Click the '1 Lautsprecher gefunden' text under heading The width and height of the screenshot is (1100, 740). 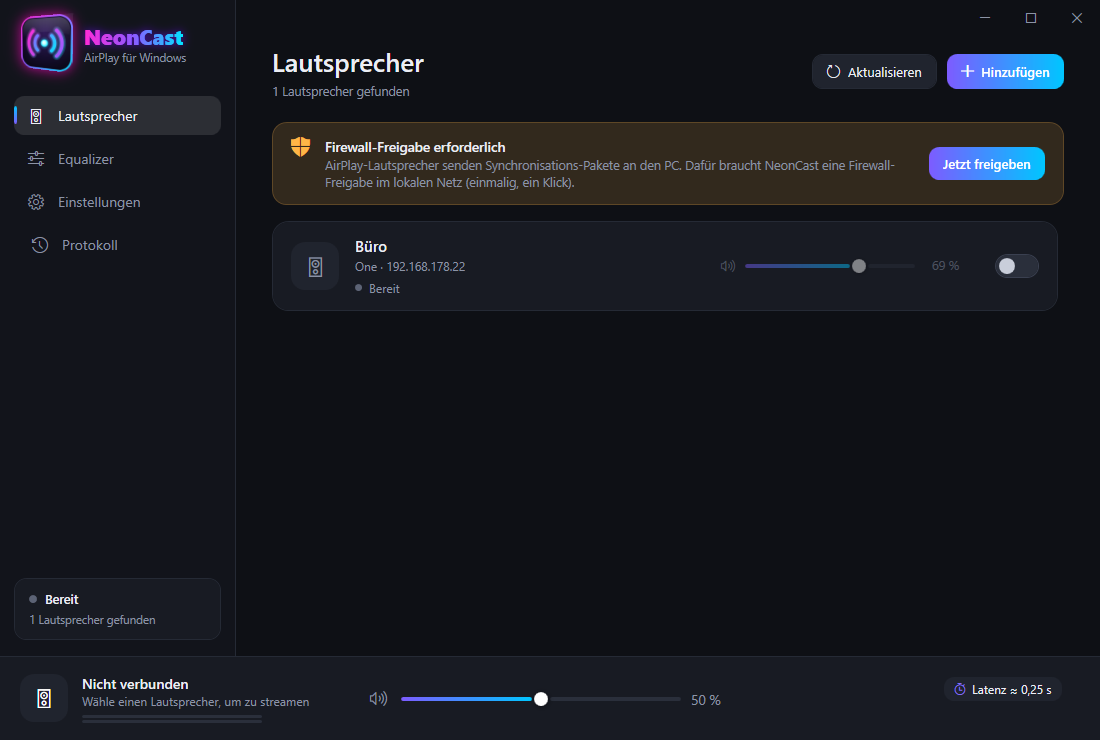[341, 92]
